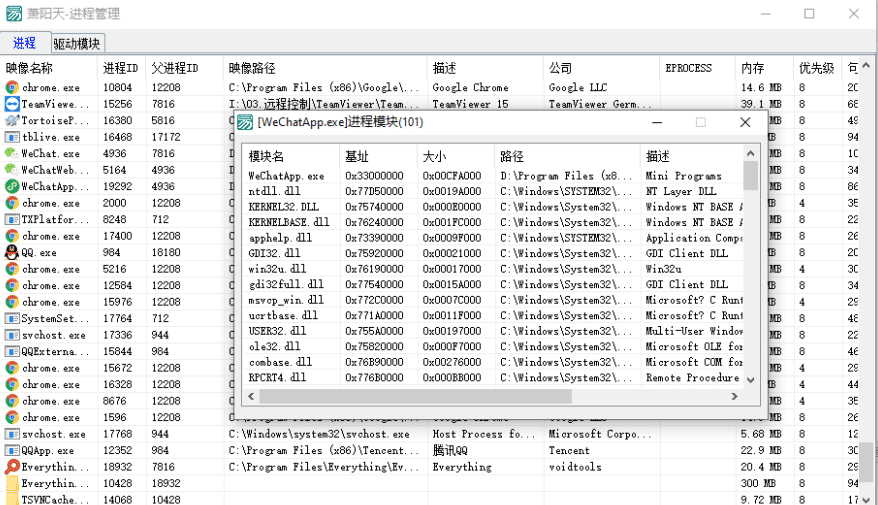Click the voidtools company cell
The height and width of the screenshot is (505, 878).
click(575, 467)
